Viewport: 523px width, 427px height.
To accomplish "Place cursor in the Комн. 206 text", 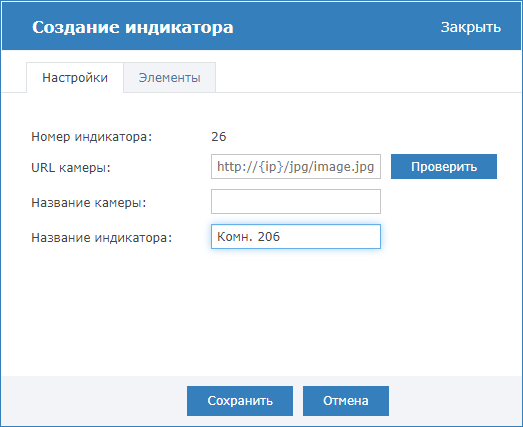I will 248,237.
